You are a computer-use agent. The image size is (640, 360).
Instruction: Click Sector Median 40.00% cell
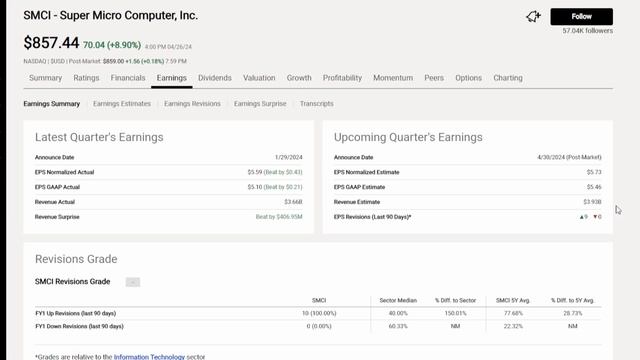pyautogui.click(x=398, y=313)
